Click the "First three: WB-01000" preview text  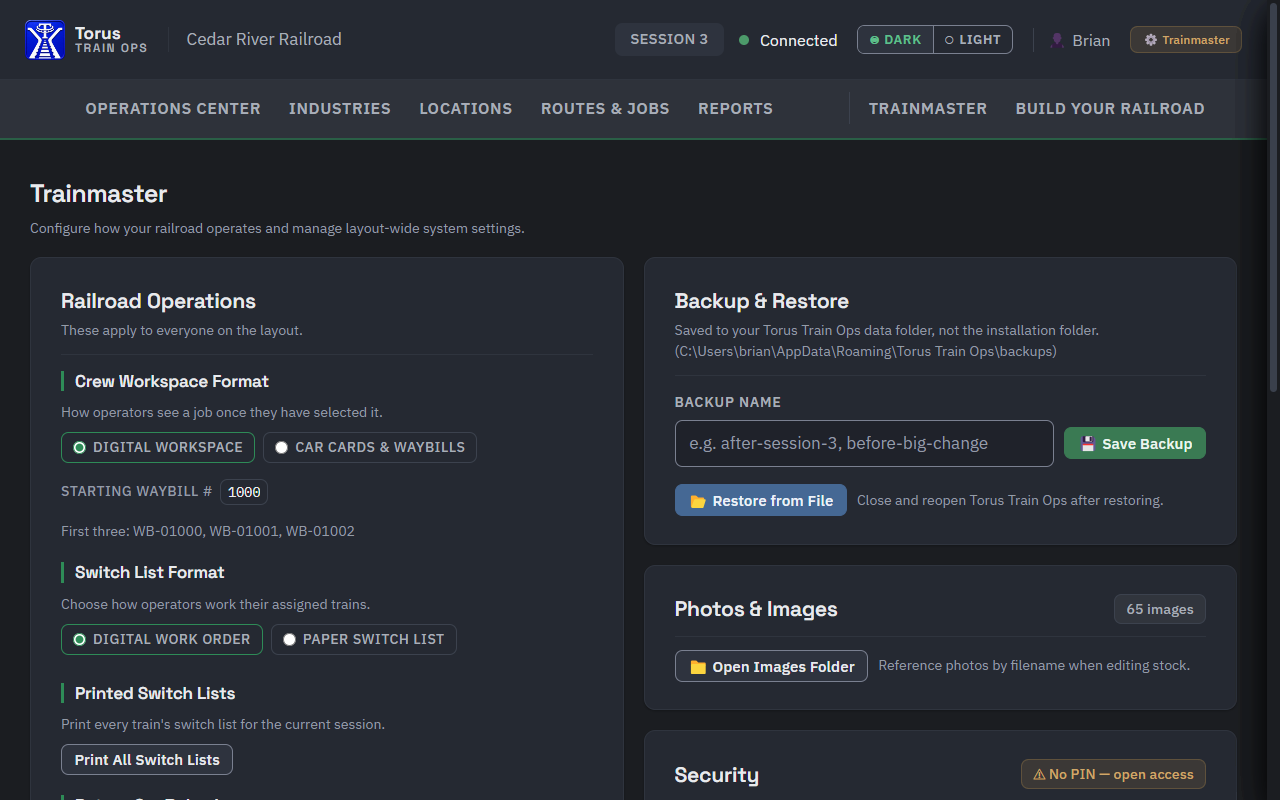pyautogui.click(x=208, y=531)
